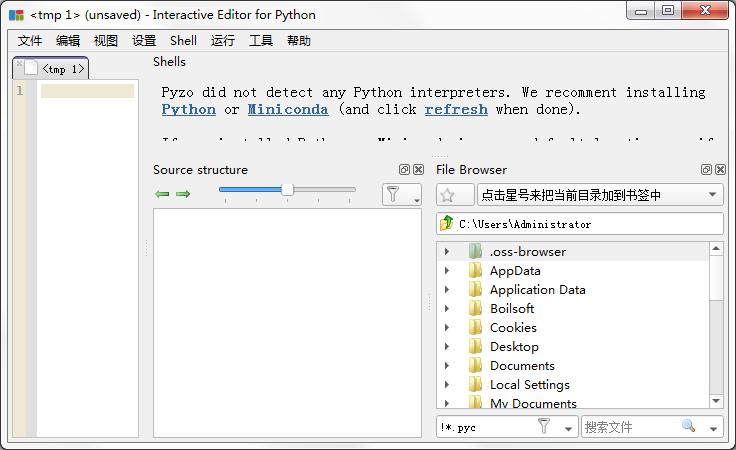
Task: Select the Desktop folder in the file tree
Action: pos(513,347)
